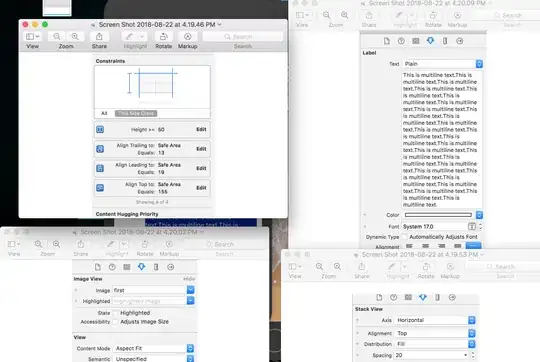This screenshot has width=540, height=362.
Task: Click the Search field in front Preview window
Action: point(243,37)
